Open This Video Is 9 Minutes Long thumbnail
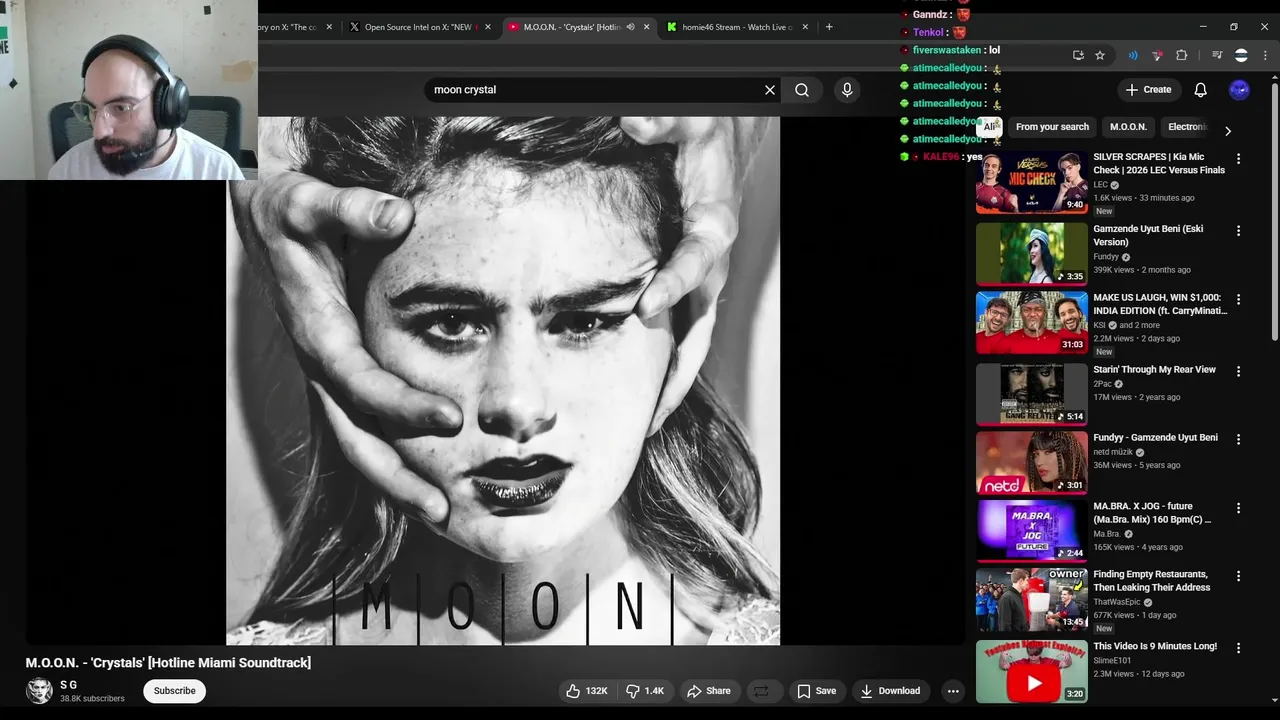 tap(1031, 671)
